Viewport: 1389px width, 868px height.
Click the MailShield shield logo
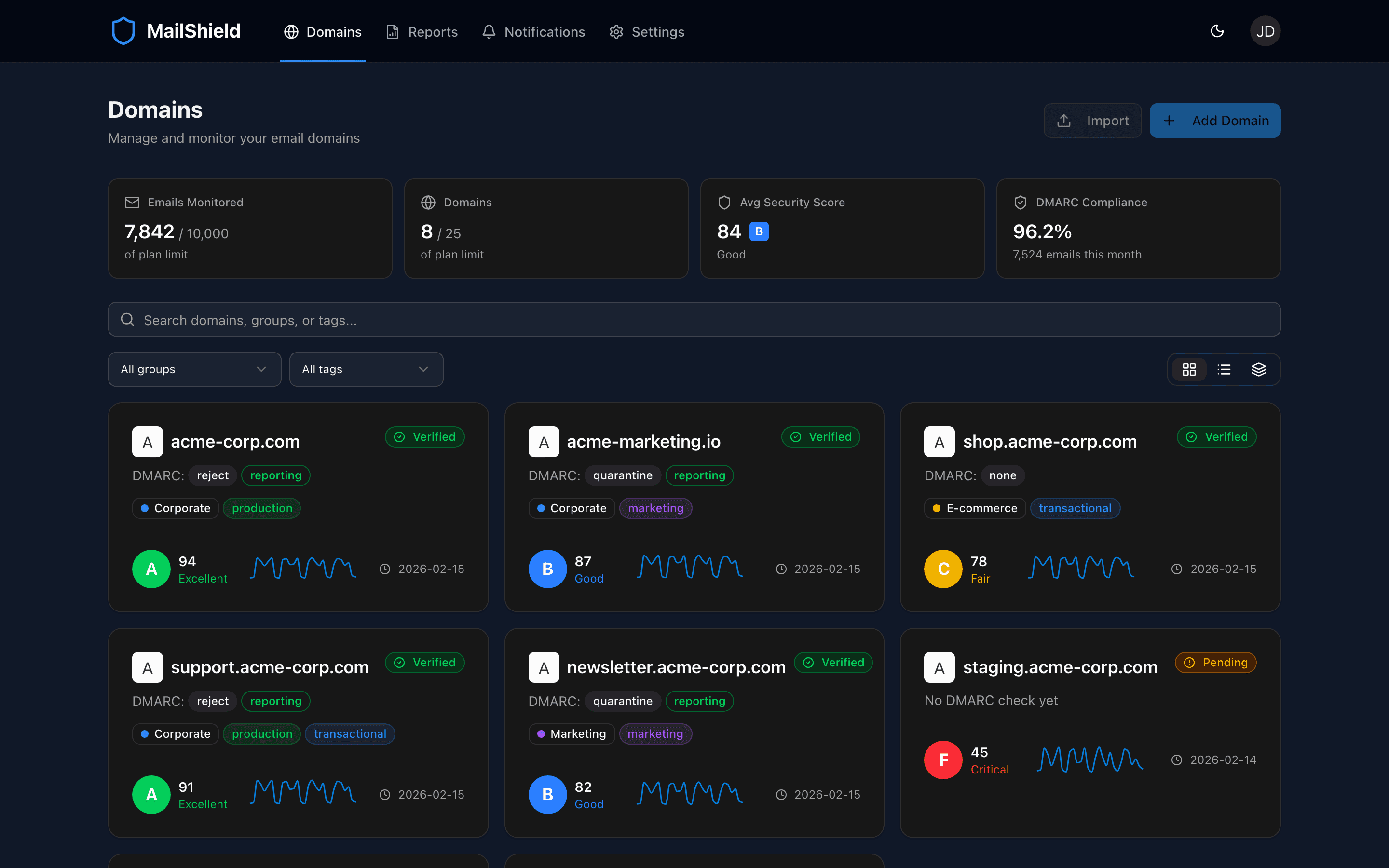tap(123, 30)
